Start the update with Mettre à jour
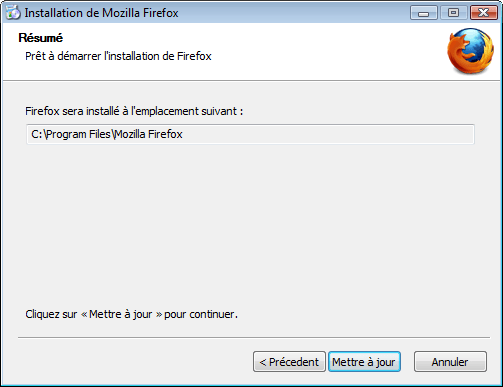 pos(364,362)
